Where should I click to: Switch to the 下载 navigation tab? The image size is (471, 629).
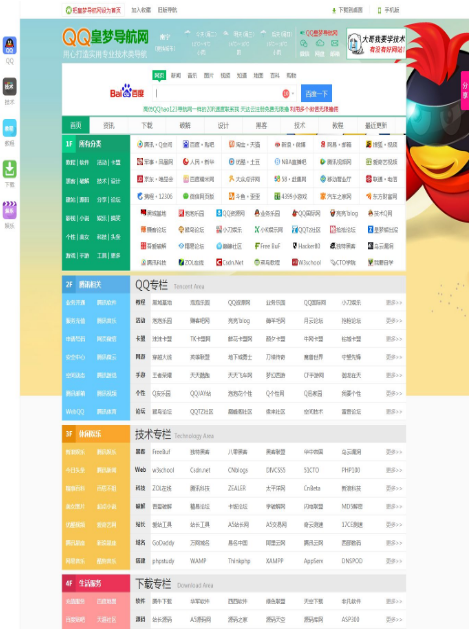click(x=147, y=125)
